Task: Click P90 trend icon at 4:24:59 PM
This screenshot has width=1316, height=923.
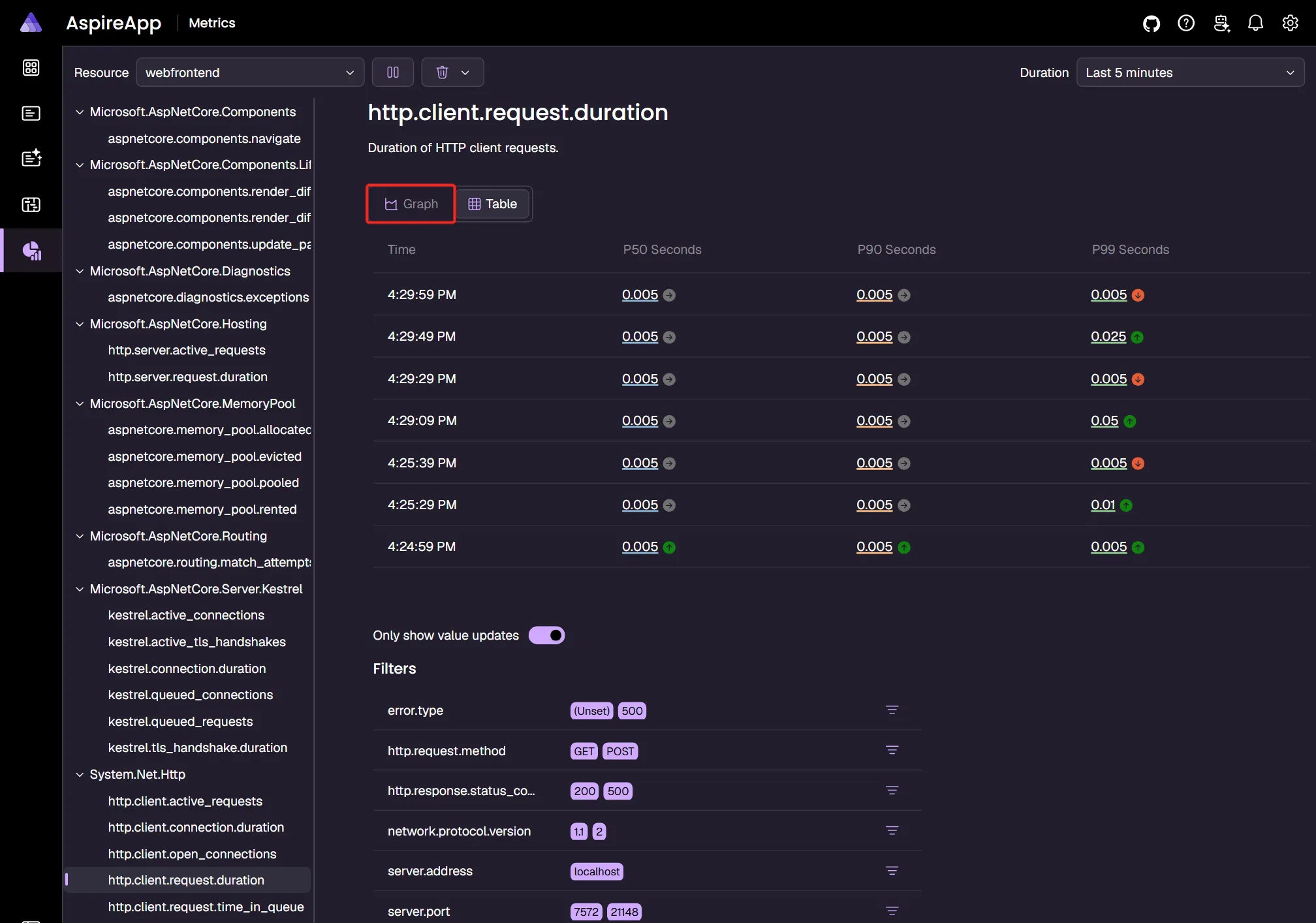Action: tap(904, 548)
